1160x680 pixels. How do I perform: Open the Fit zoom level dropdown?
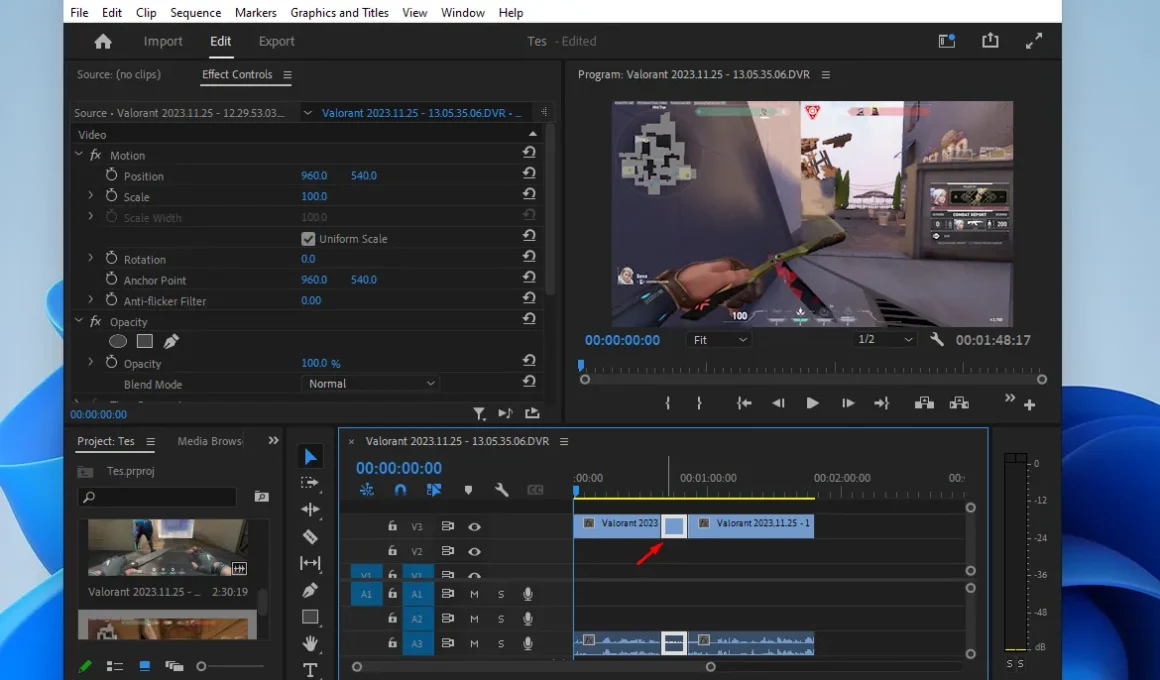719,340
